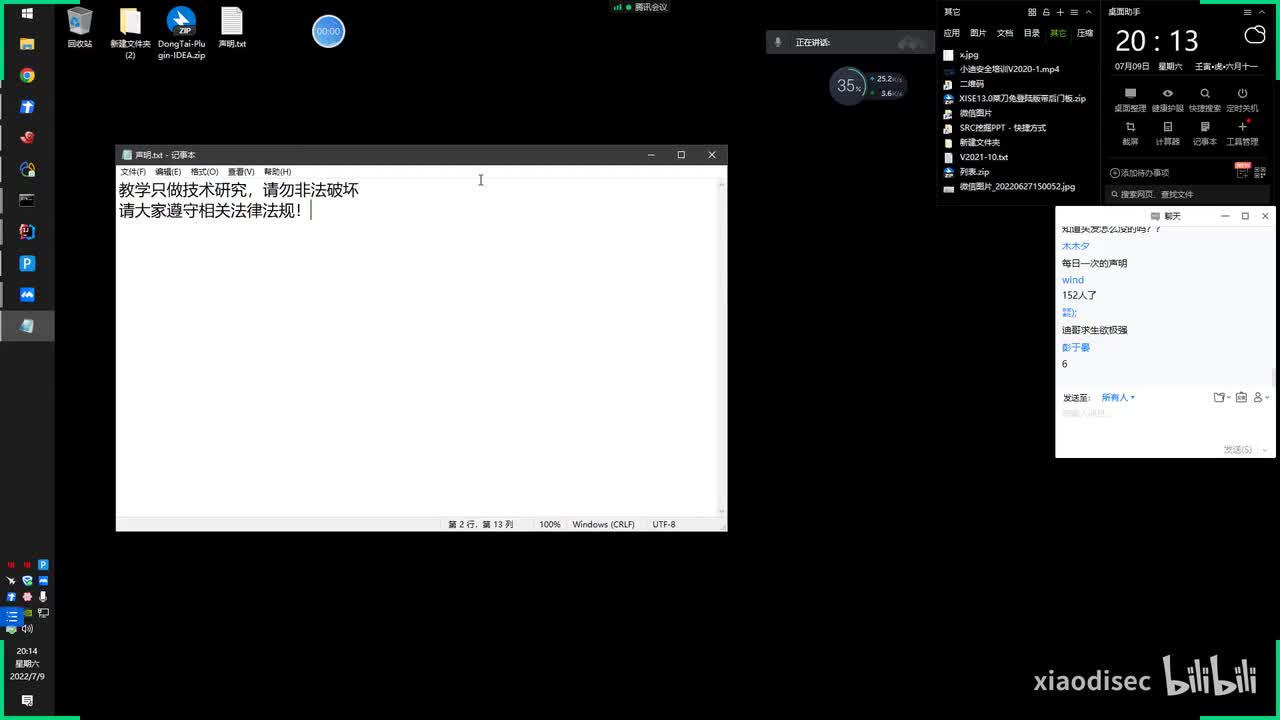This screenshot has width=1280, height=720.
Task: Open the 编辑(E) menu in Notepad
Action: tap(168, 172)
